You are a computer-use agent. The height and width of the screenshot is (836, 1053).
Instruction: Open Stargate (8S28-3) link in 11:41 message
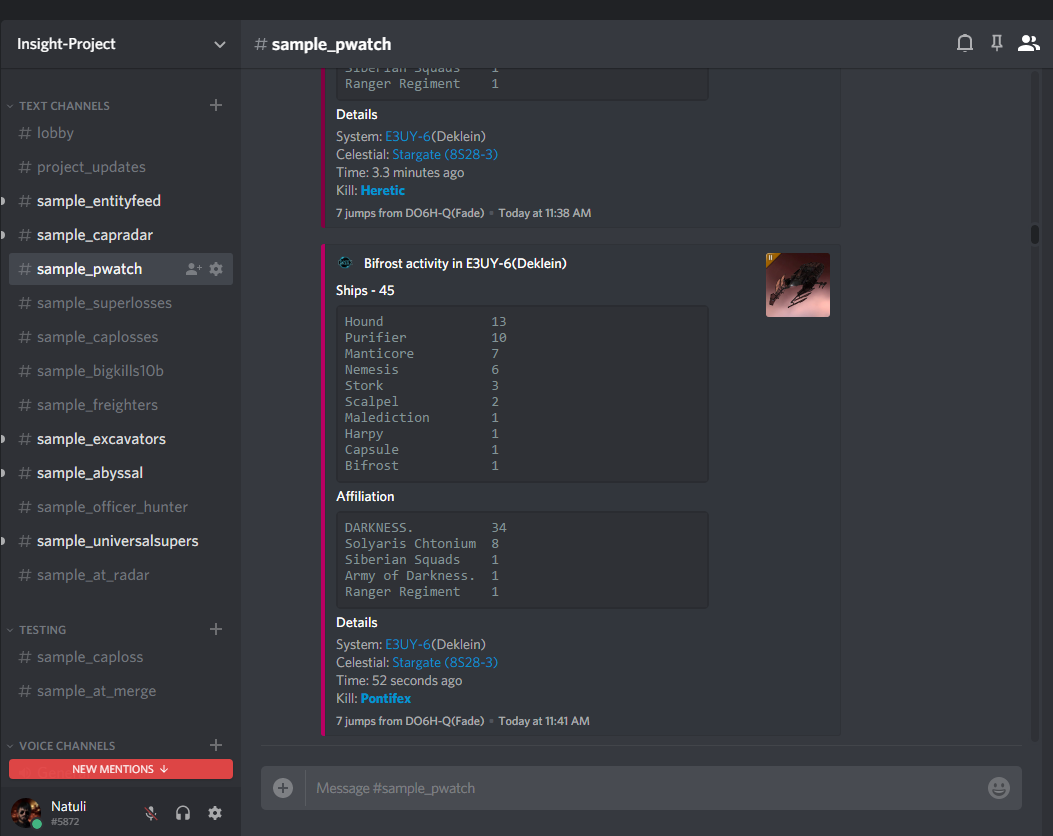coord(445,663)
